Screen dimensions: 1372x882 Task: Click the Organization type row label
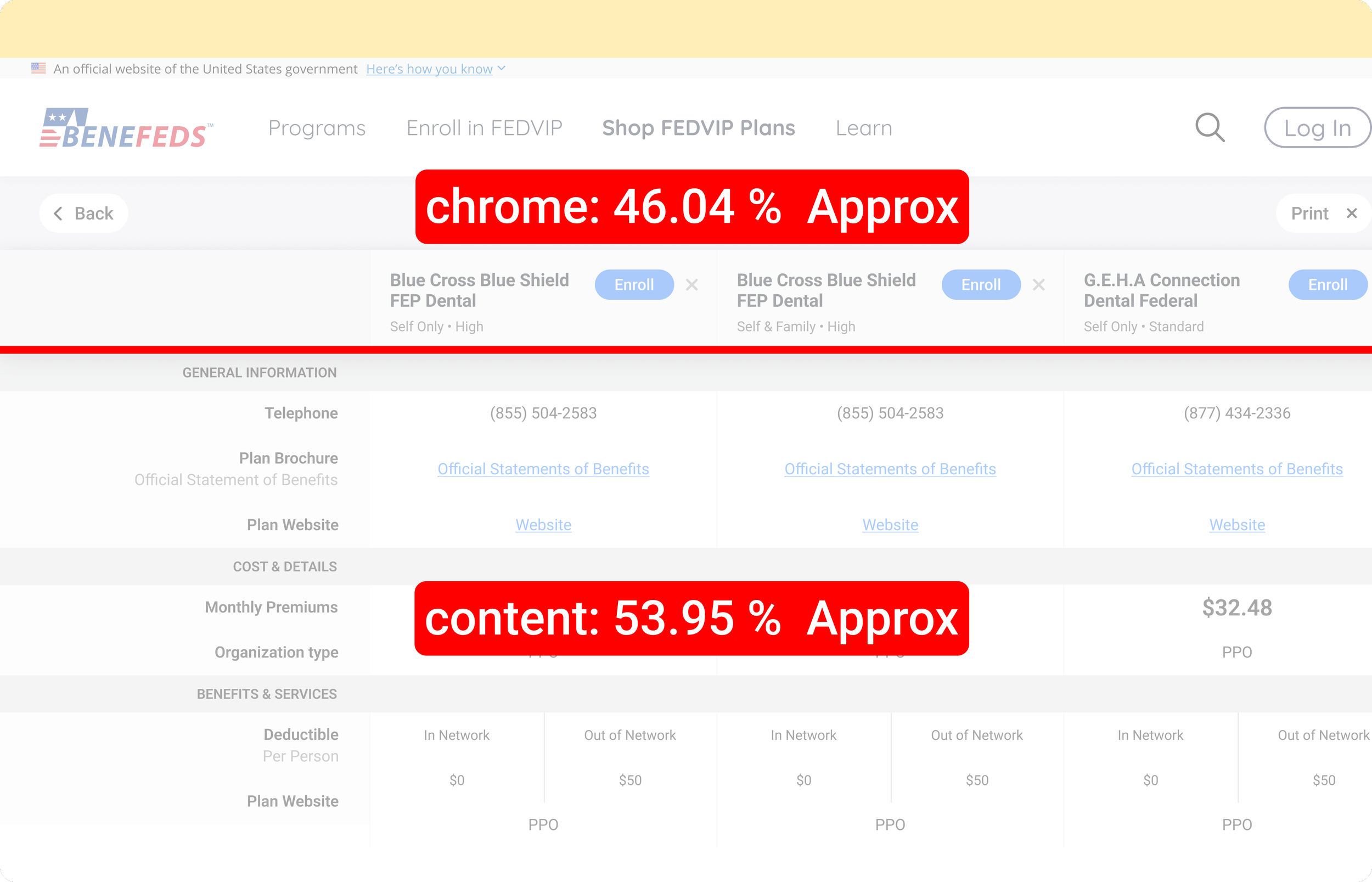tap(277, 653)
